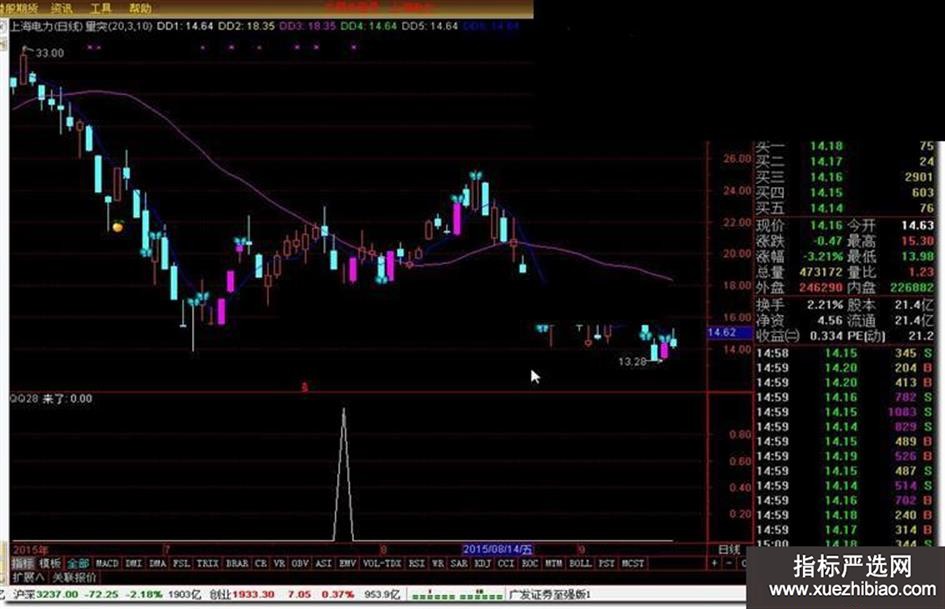The height and width of the screenshot is (609, 945).
Task: Switch to CR indicator
Action: coord(260,563)
